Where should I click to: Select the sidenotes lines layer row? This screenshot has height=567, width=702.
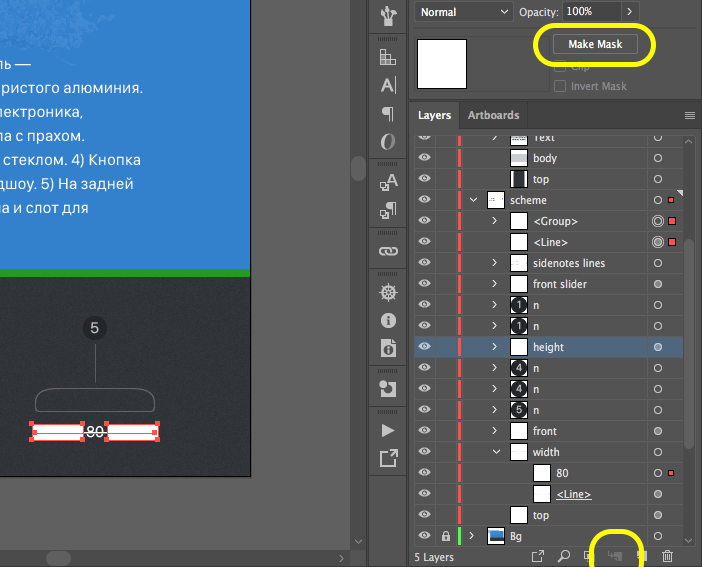point(548,263)
